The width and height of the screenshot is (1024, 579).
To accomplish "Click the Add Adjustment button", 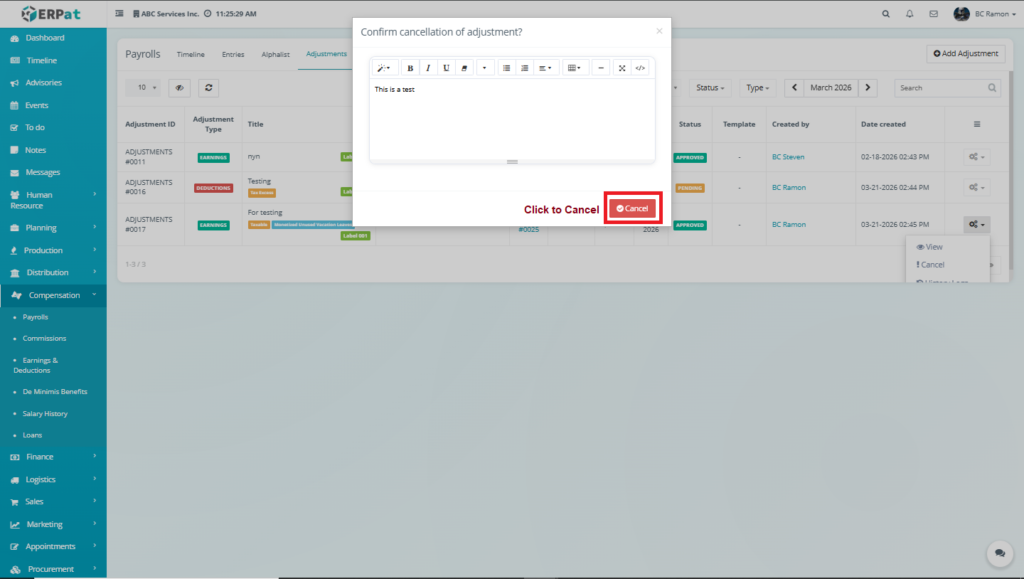I will click(x=966, y=54).
